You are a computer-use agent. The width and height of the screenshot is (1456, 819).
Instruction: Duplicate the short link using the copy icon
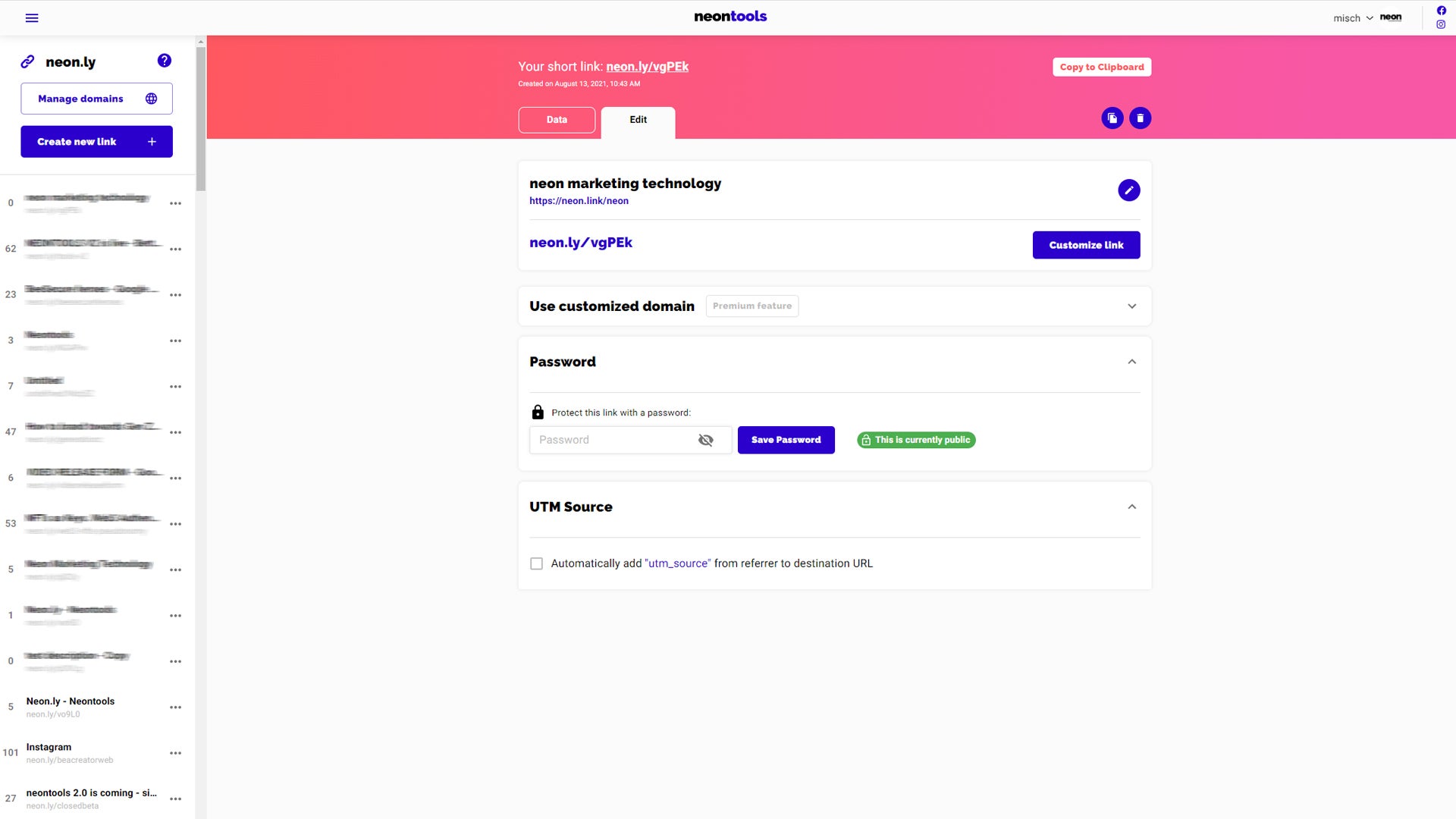(1112, 118)
